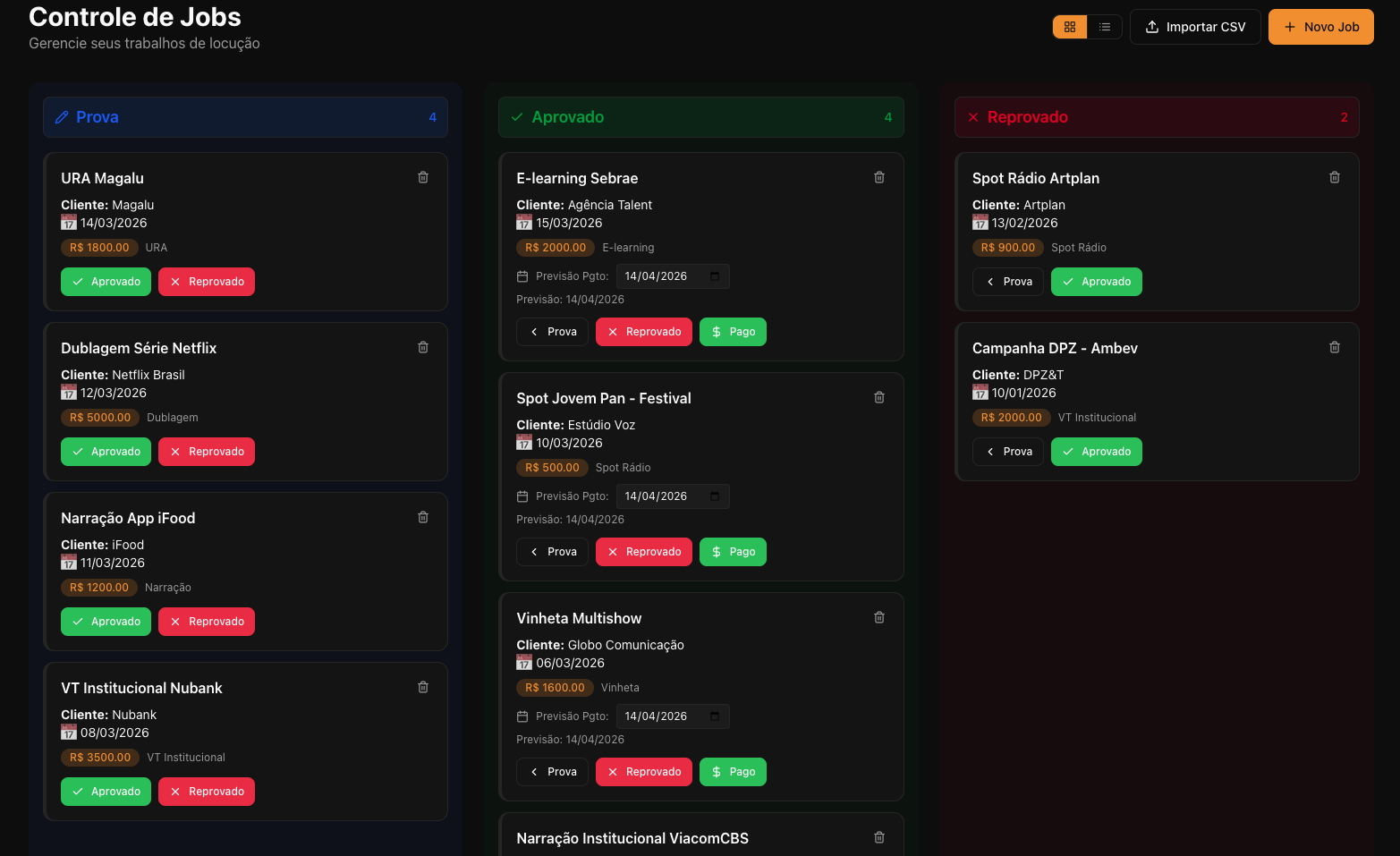Approve the URA Magalu job

click(x=106, y=281)
